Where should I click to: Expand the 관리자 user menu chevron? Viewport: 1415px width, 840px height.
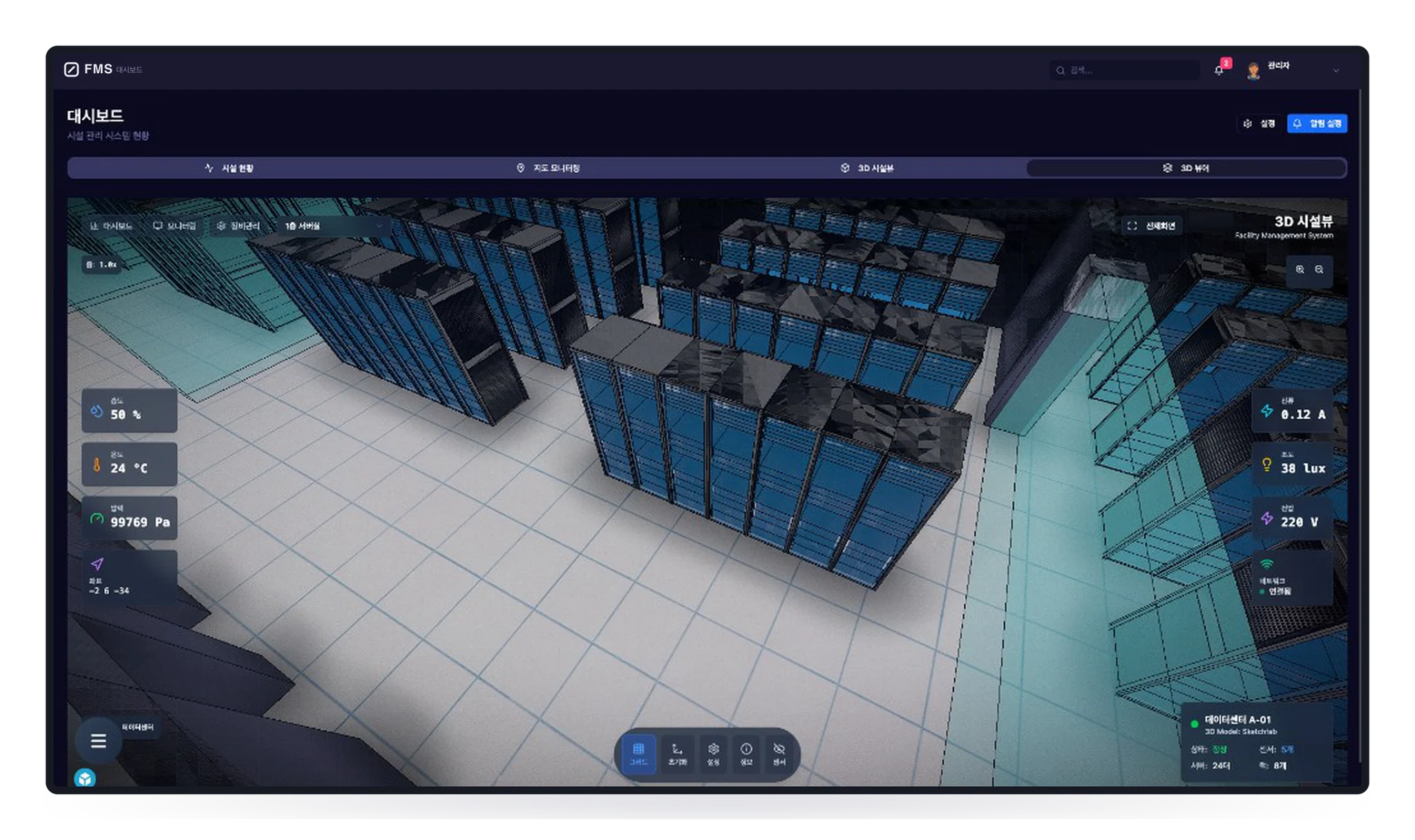[1336, 70]
